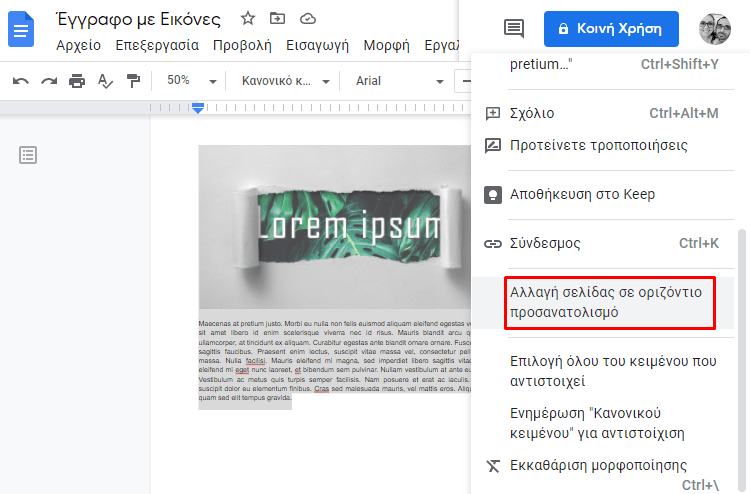Activate the paint format tool
This screenshot has height=494, width=750.
pyautogui.click(x=133, y=81)
